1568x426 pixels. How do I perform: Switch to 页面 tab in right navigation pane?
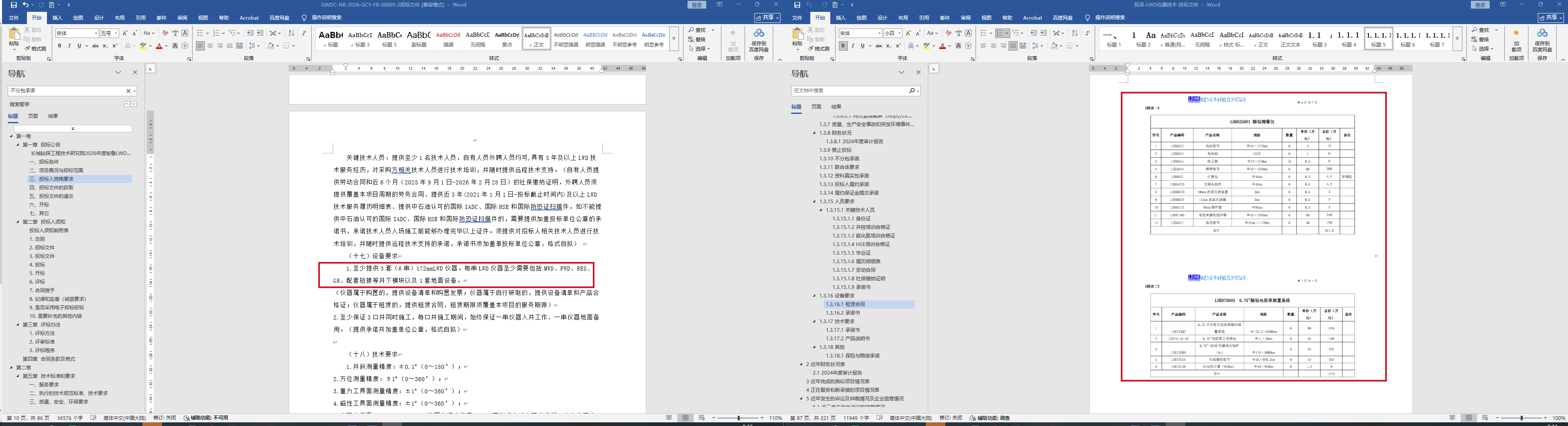tap(816, 106)
